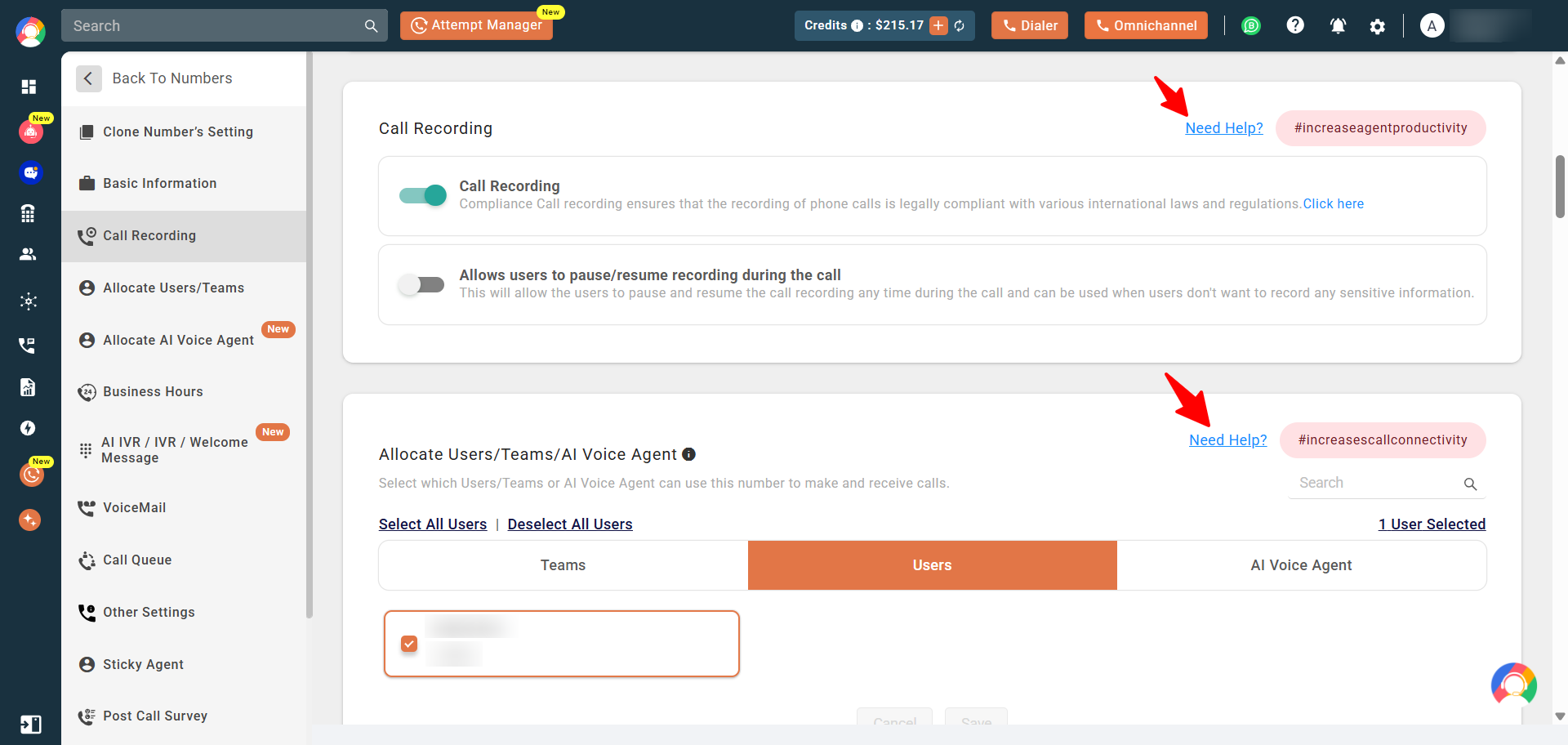The width and height of the screenshot is (1568, 745).
Task: Show credits info icon
Action: [857, 25]
